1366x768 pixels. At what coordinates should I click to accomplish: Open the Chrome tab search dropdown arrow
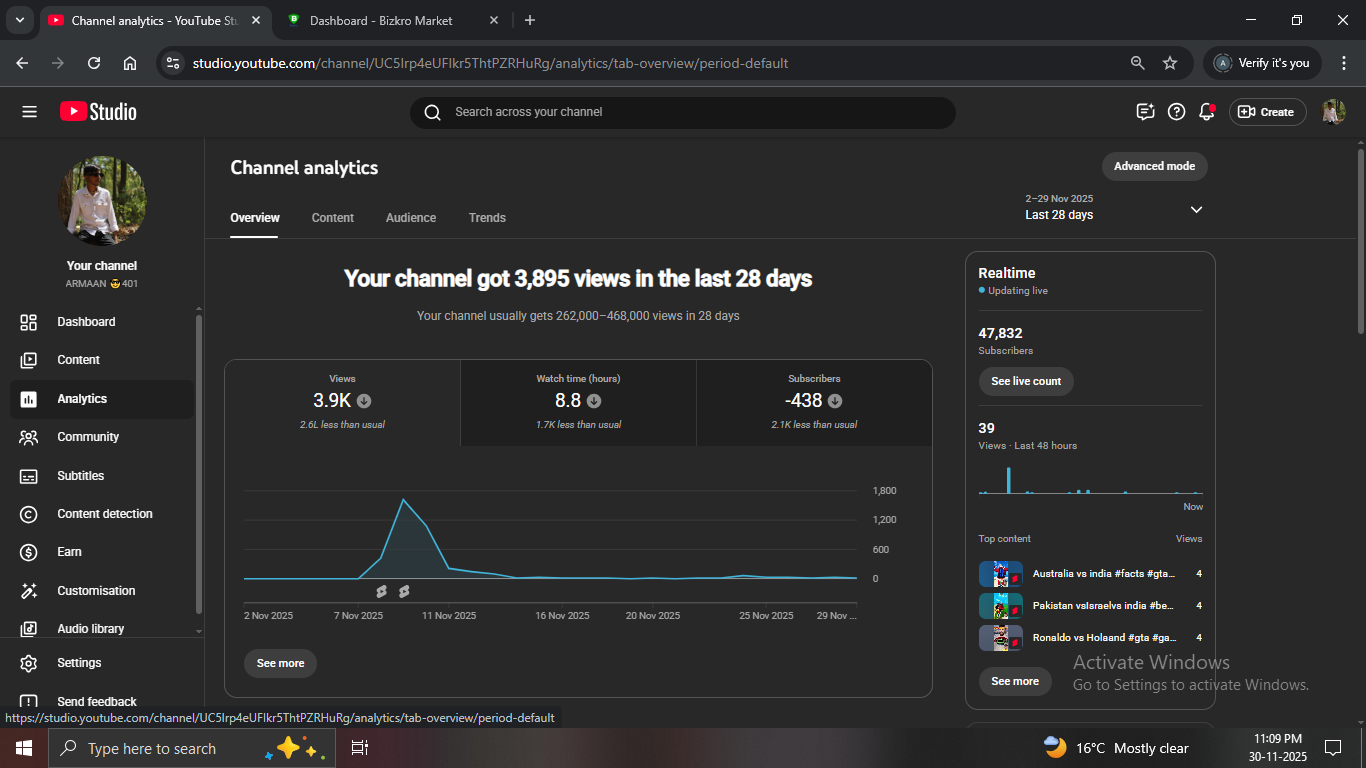click(x=19, y=20)
